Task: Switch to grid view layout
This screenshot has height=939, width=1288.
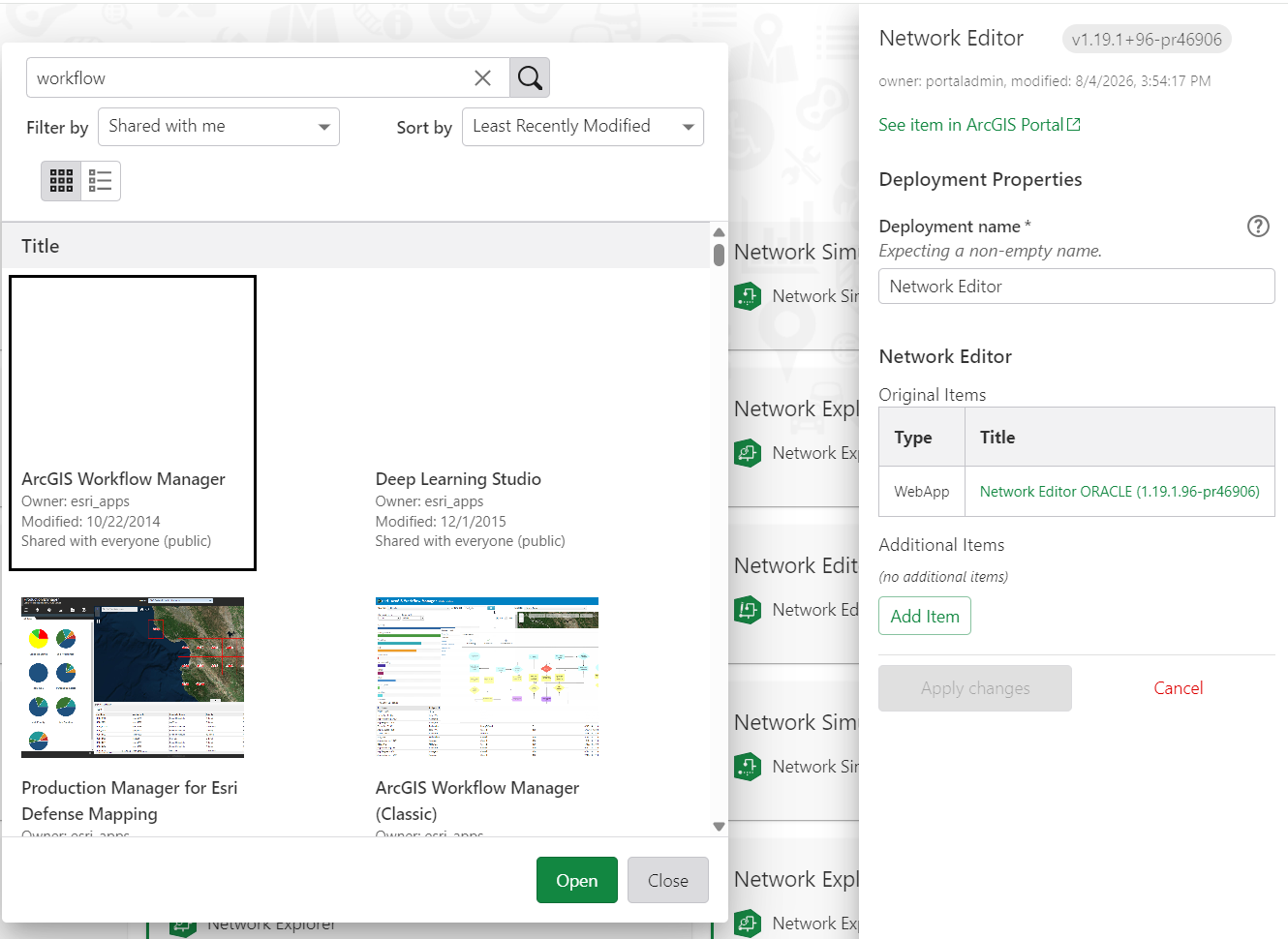Action: click(x=61, y=181)
